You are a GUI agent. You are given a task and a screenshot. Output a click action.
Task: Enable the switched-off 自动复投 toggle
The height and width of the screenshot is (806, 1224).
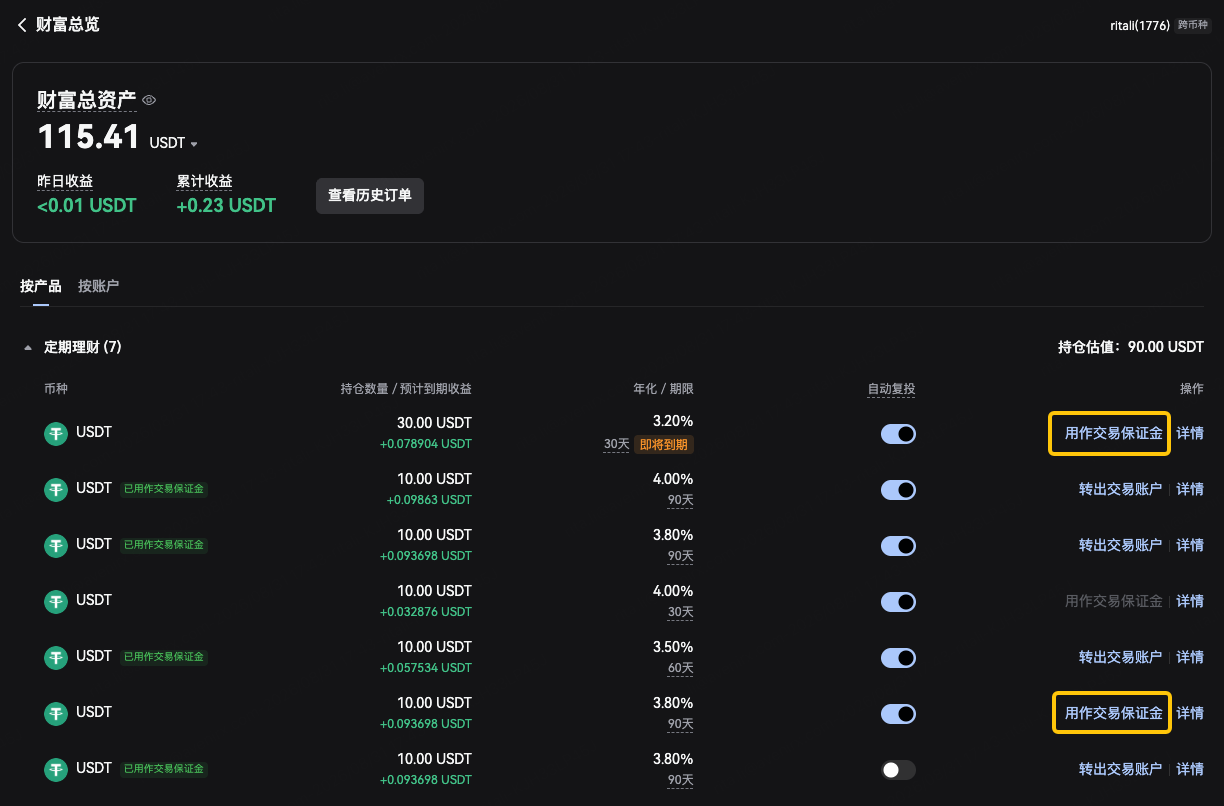coord(898,770)
